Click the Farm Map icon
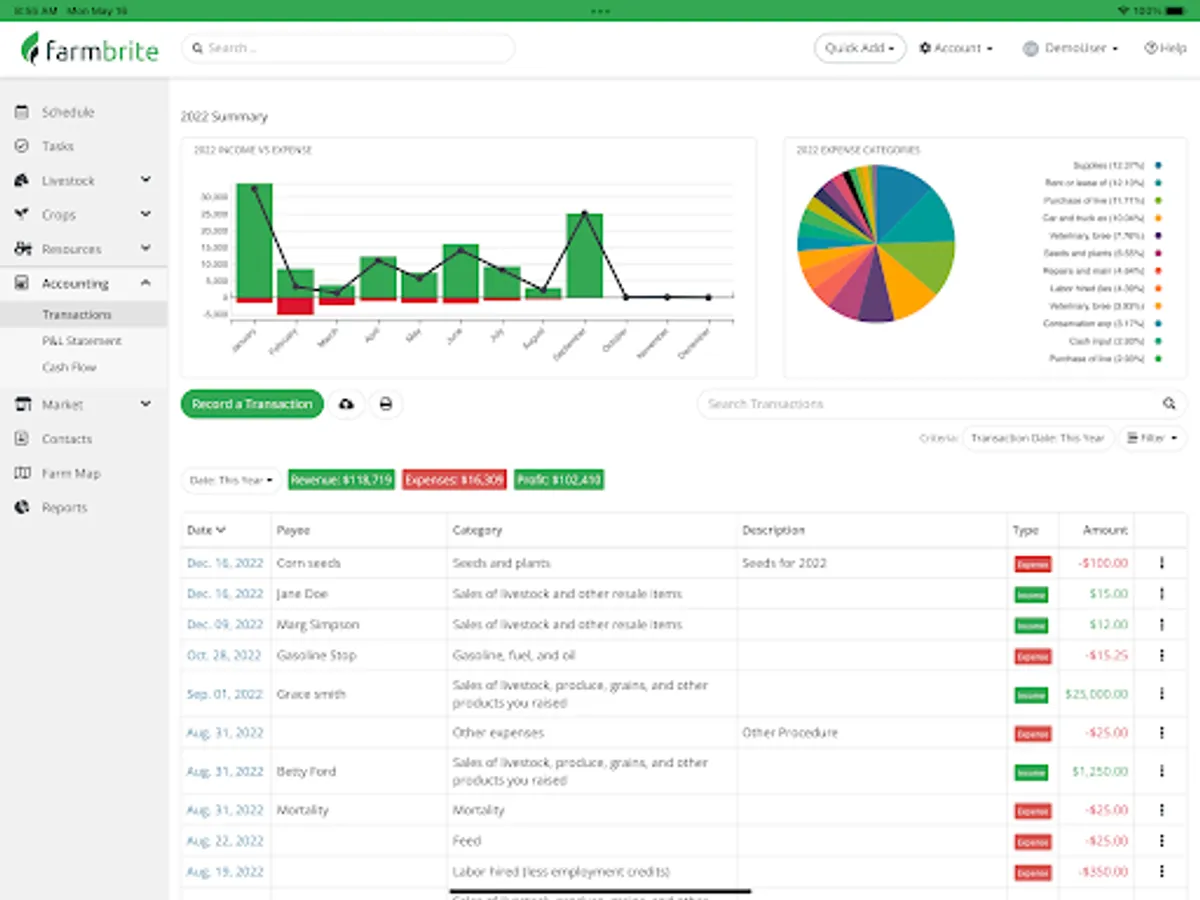Viewport: 1200px width, 900px height. pos(22,473)
